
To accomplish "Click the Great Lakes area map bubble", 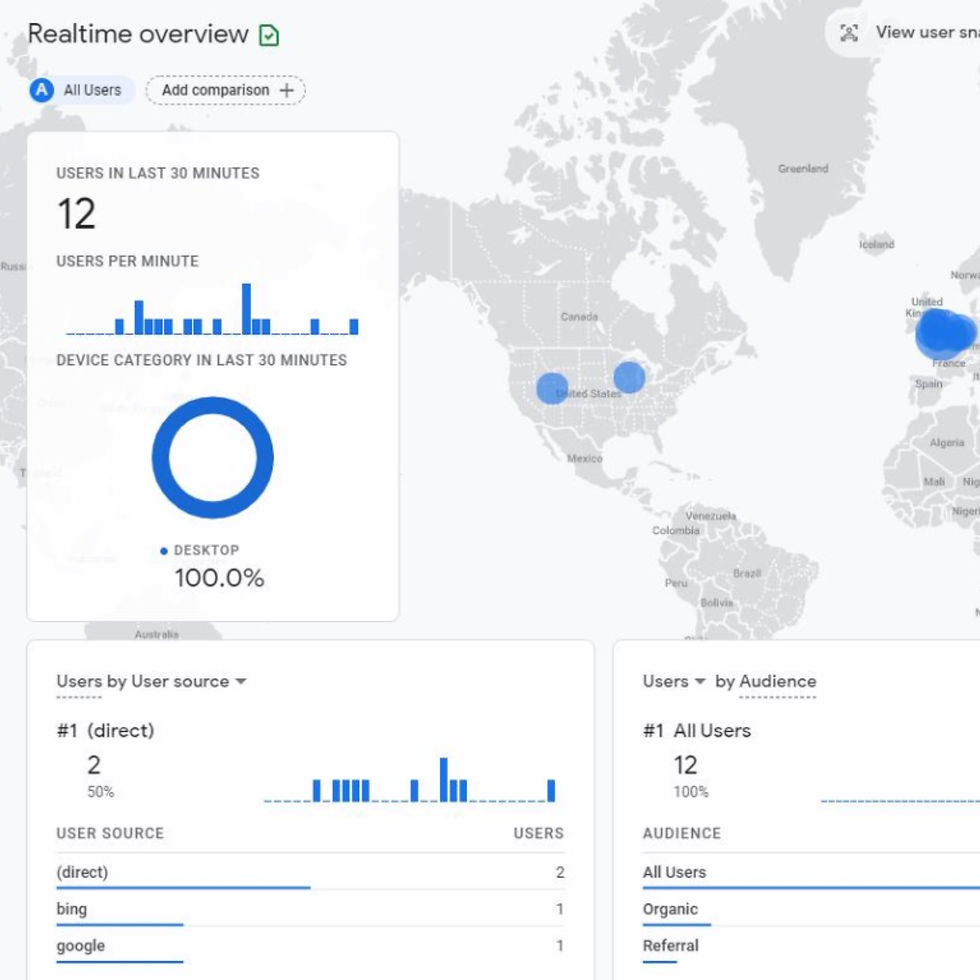I will (x=629, y=378).
